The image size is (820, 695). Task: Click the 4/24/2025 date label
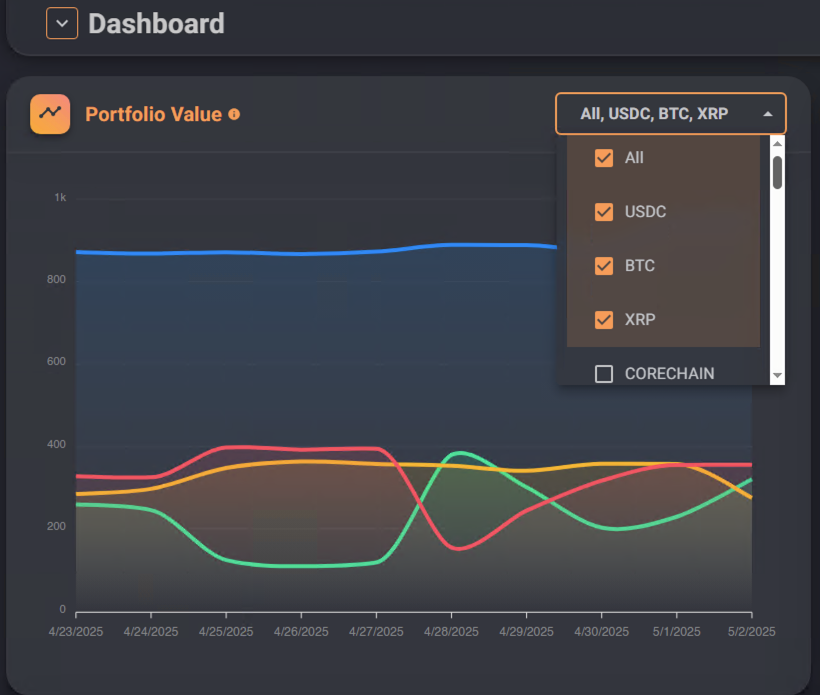point(151,632)
